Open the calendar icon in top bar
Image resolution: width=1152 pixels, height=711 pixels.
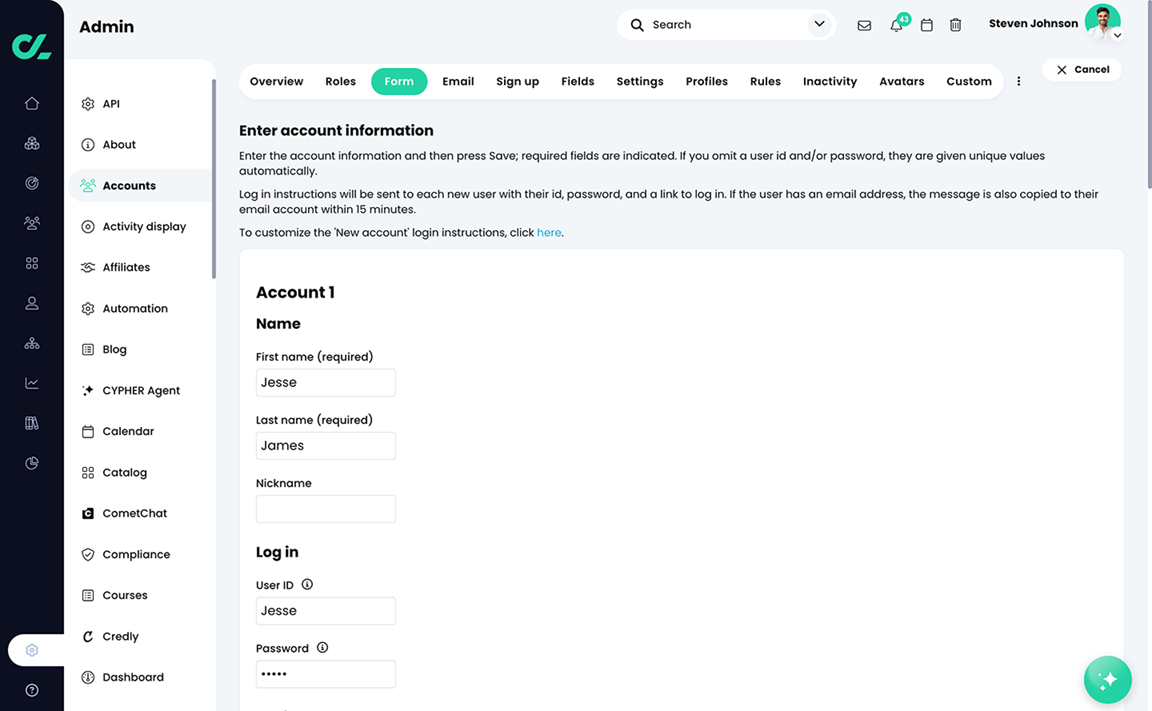926,25
